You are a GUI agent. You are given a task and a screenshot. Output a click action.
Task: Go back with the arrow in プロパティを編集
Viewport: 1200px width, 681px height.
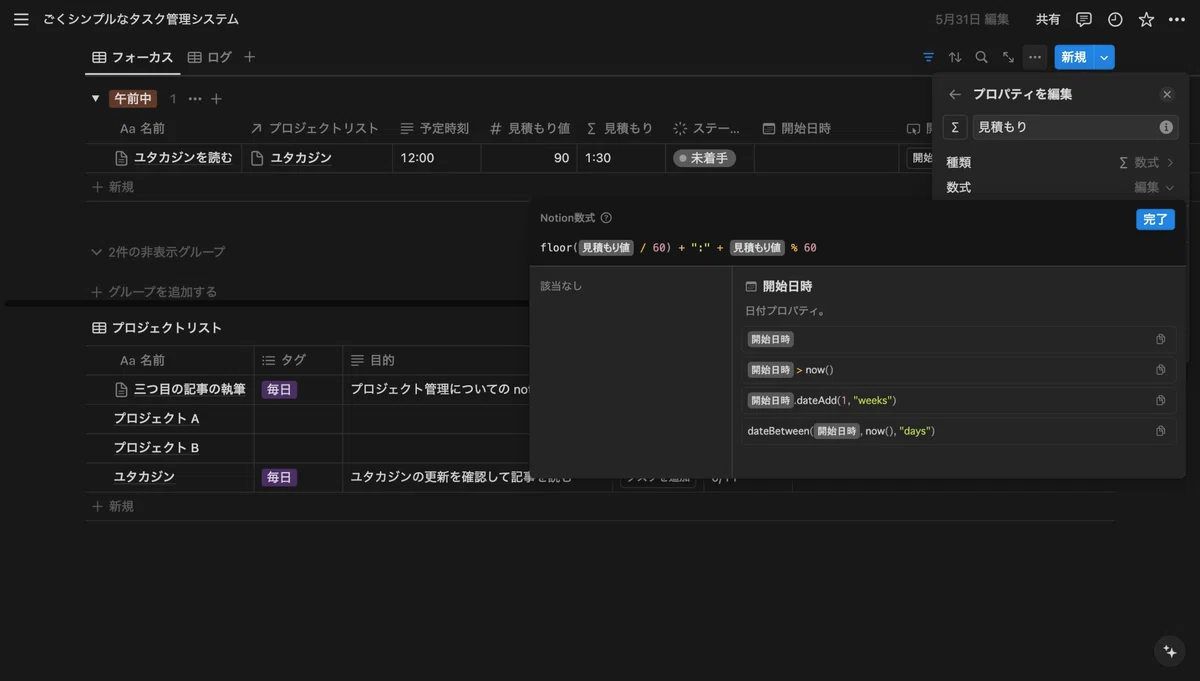955,94
